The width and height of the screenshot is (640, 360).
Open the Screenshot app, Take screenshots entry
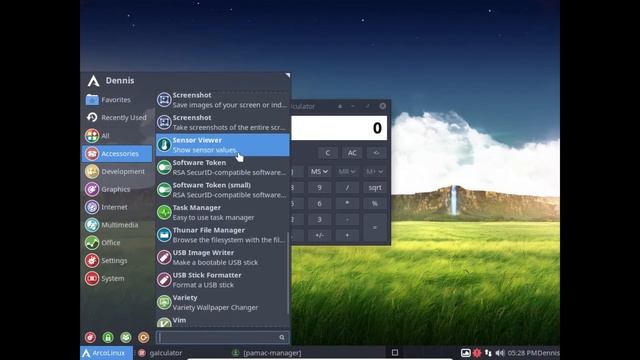[222, 122]
